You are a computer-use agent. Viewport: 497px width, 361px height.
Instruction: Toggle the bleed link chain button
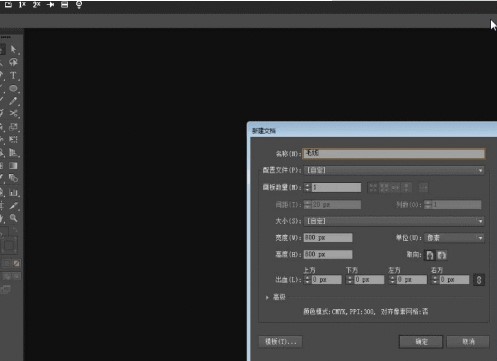coord(479,280)
